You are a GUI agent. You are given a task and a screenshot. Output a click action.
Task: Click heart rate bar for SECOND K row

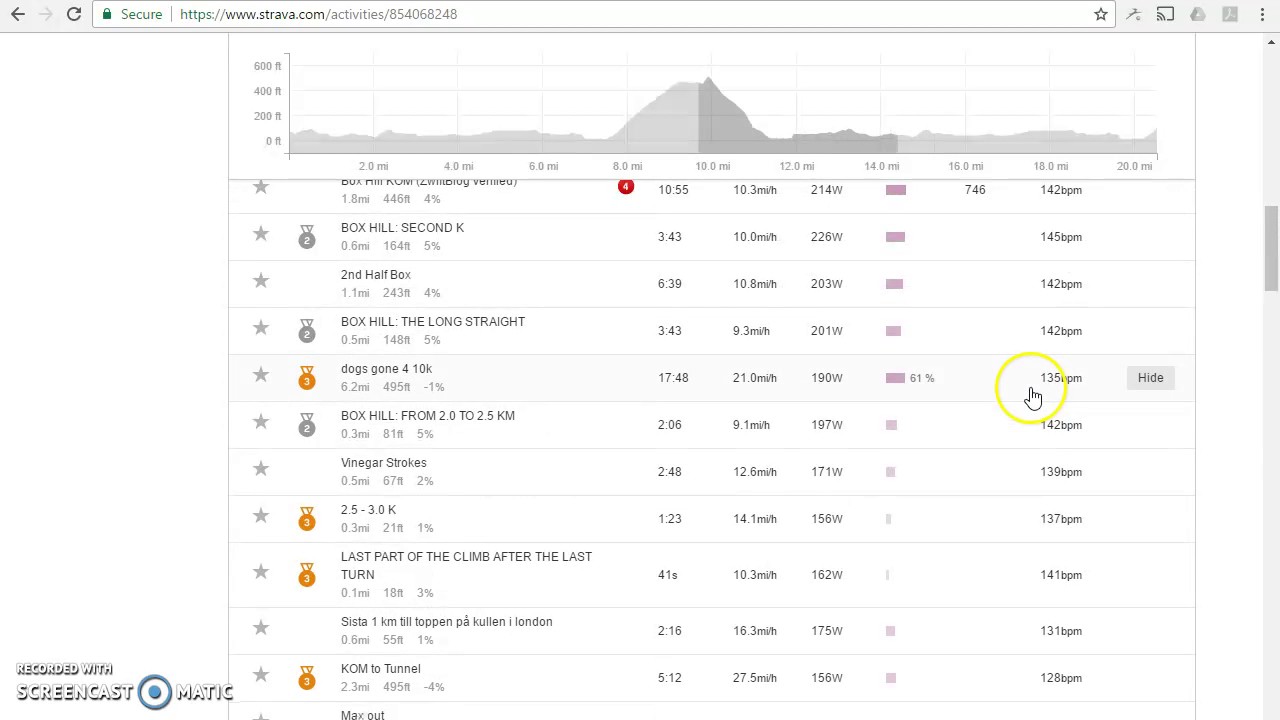(895, 237)
